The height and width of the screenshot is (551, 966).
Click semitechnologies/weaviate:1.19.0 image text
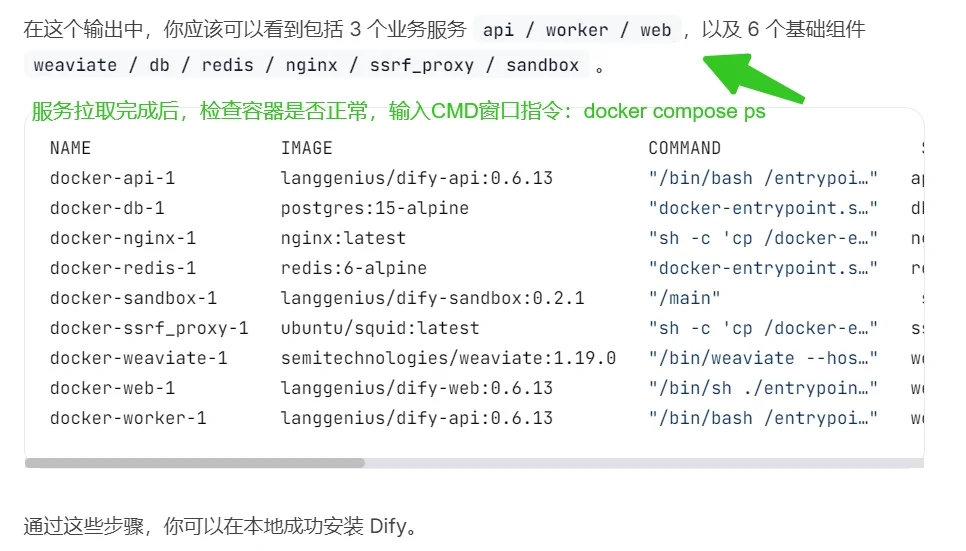pyautogui.click(x=448, y=358)
